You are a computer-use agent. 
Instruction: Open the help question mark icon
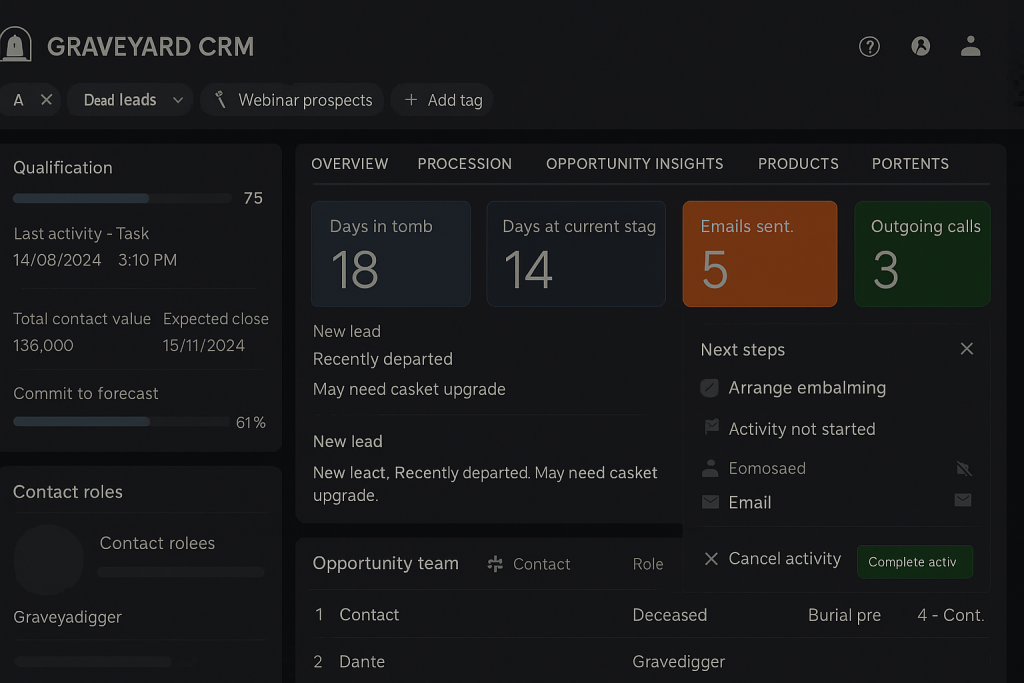869,46
